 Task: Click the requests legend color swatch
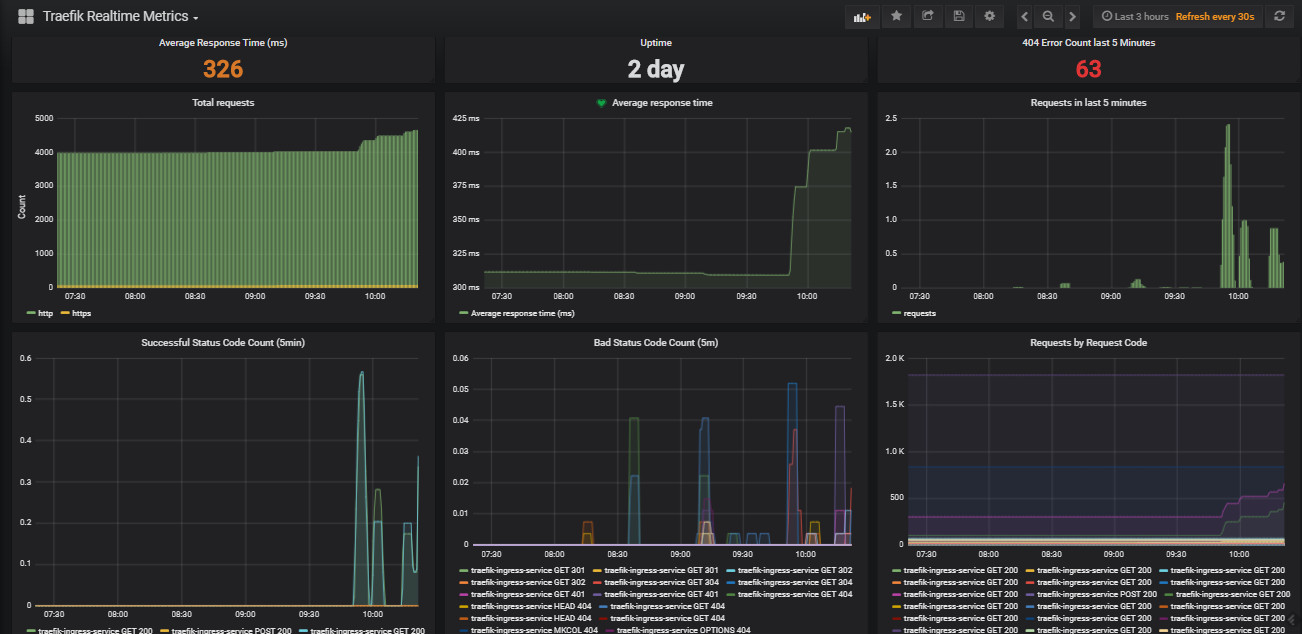(896, 313)
